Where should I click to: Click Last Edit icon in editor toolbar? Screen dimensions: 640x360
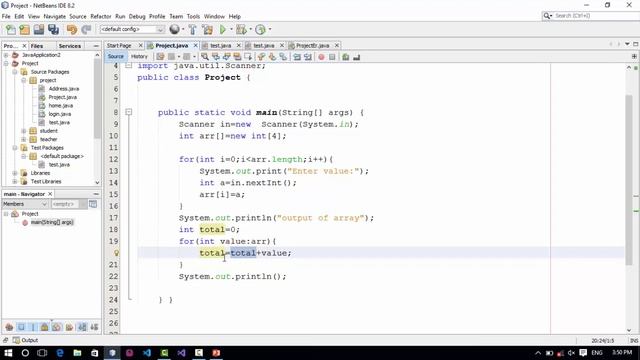160,57
